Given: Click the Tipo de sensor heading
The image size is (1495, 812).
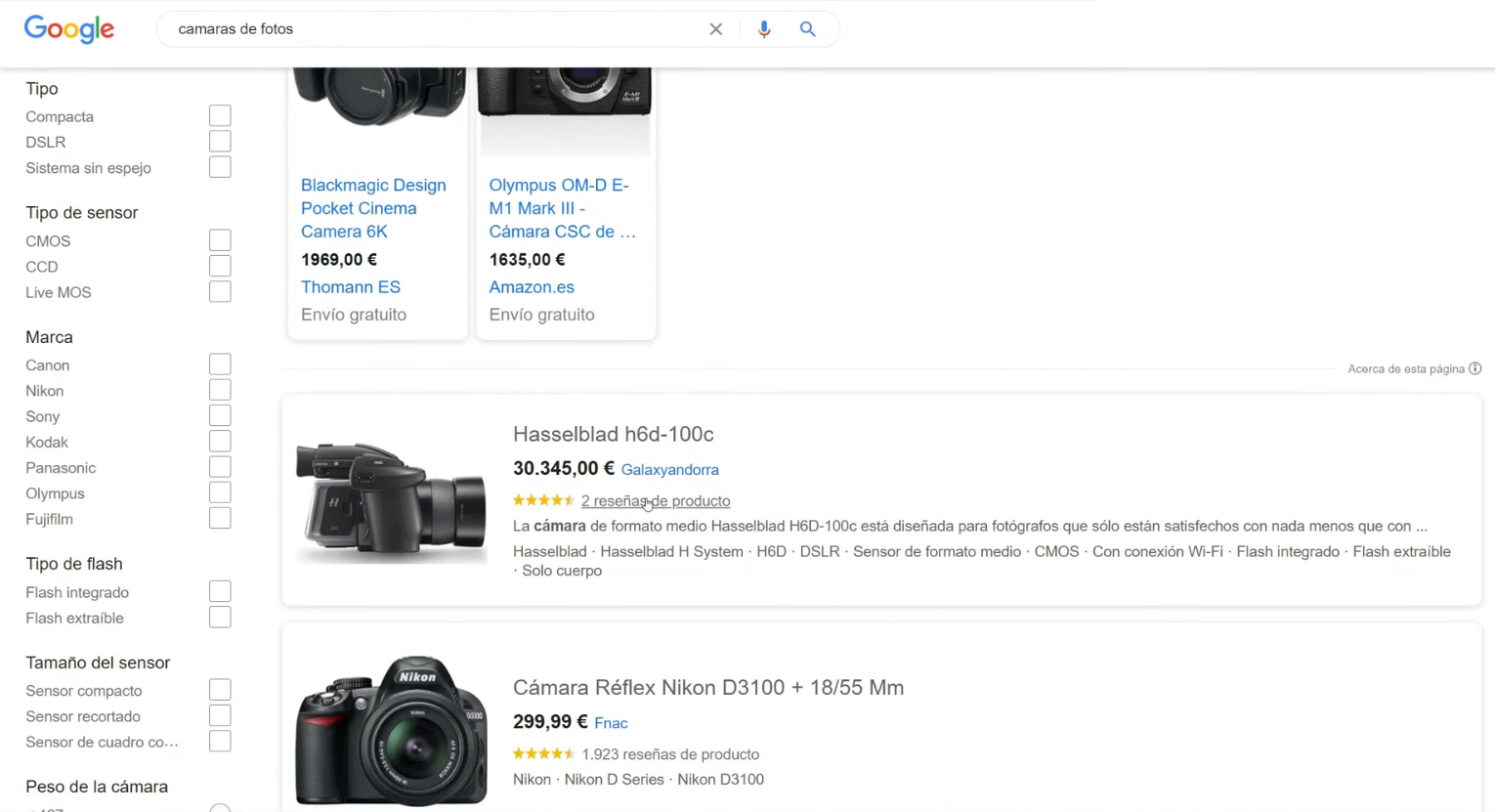Looking at the screenshot, I should click(82, 213).
